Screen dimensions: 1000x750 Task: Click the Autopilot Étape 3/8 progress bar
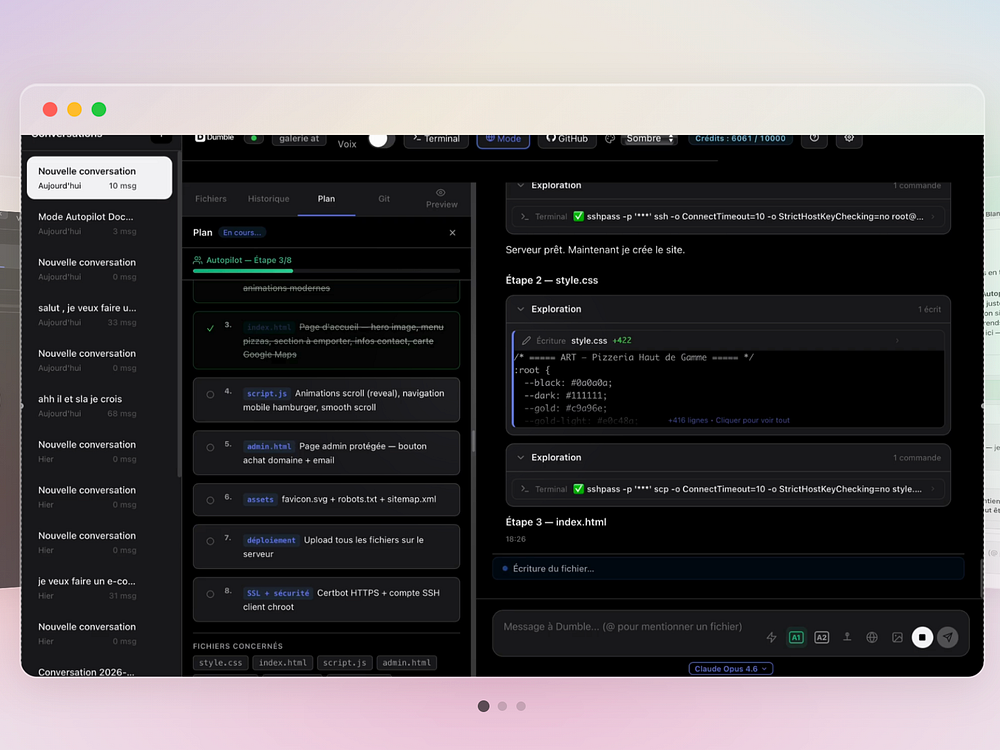(x=326, y=271)
